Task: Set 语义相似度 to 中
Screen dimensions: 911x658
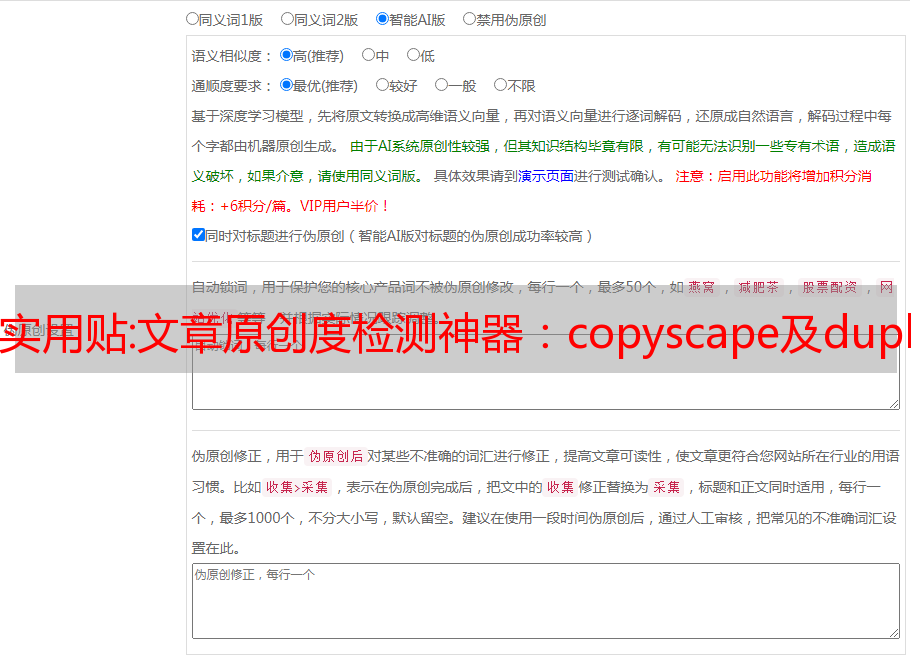Action: click(x=368, y=55)
